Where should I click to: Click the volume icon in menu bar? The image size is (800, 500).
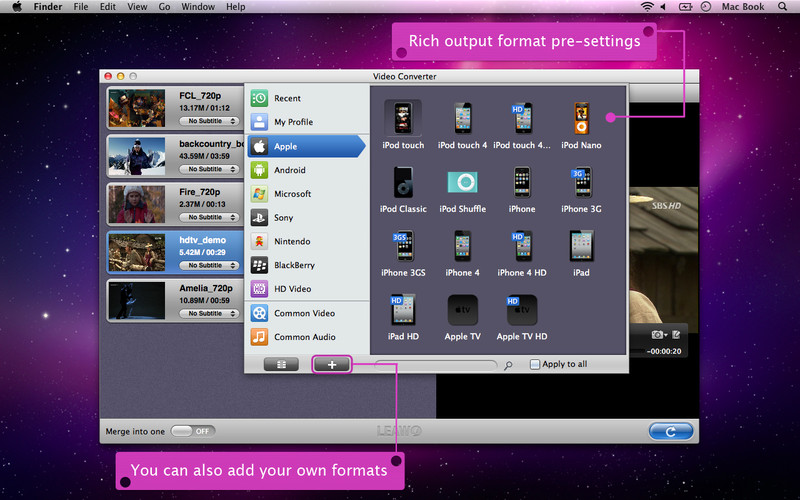tap(663, 7)
